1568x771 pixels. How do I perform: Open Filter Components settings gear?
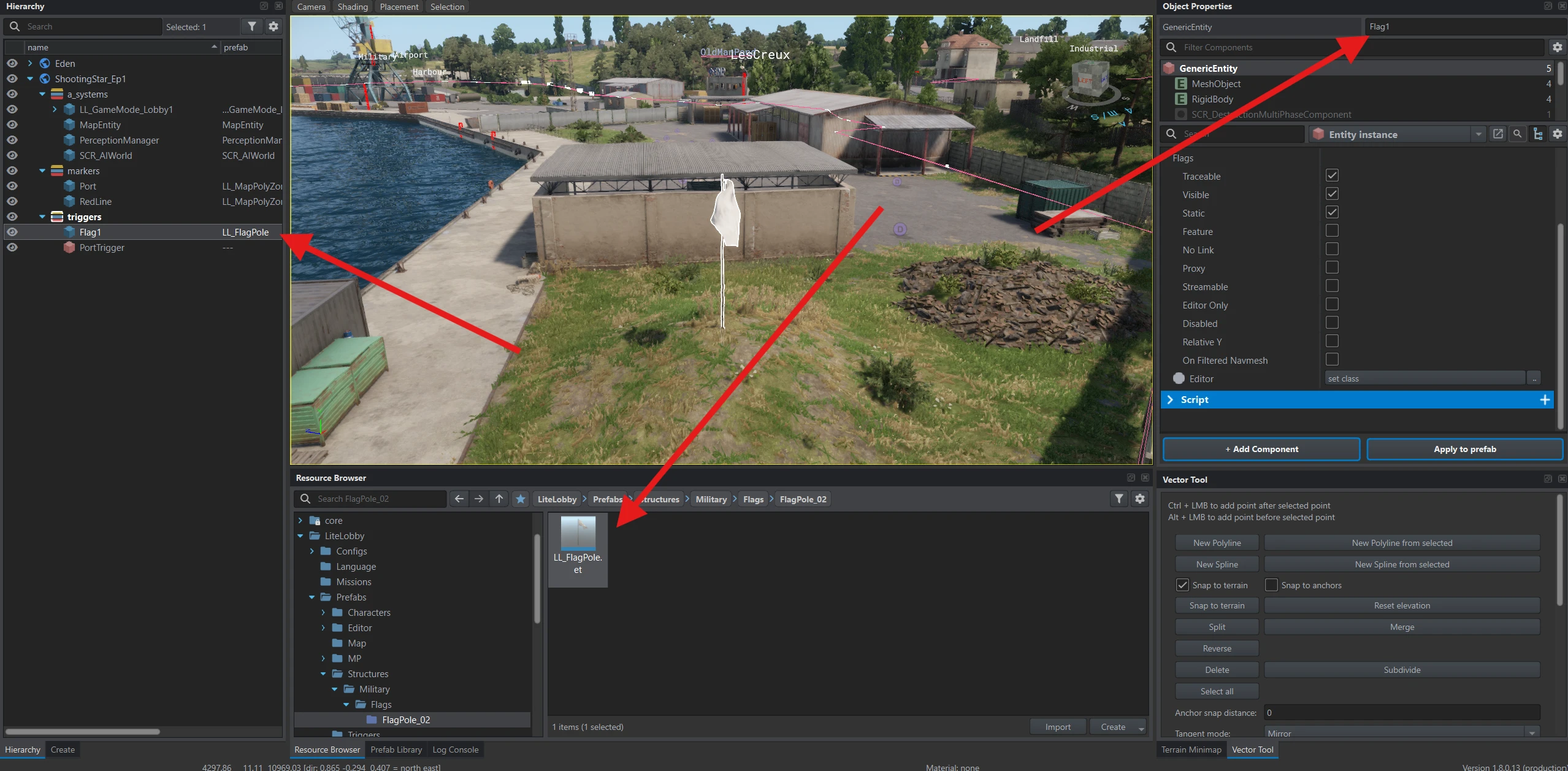[x=1557, y=47]
